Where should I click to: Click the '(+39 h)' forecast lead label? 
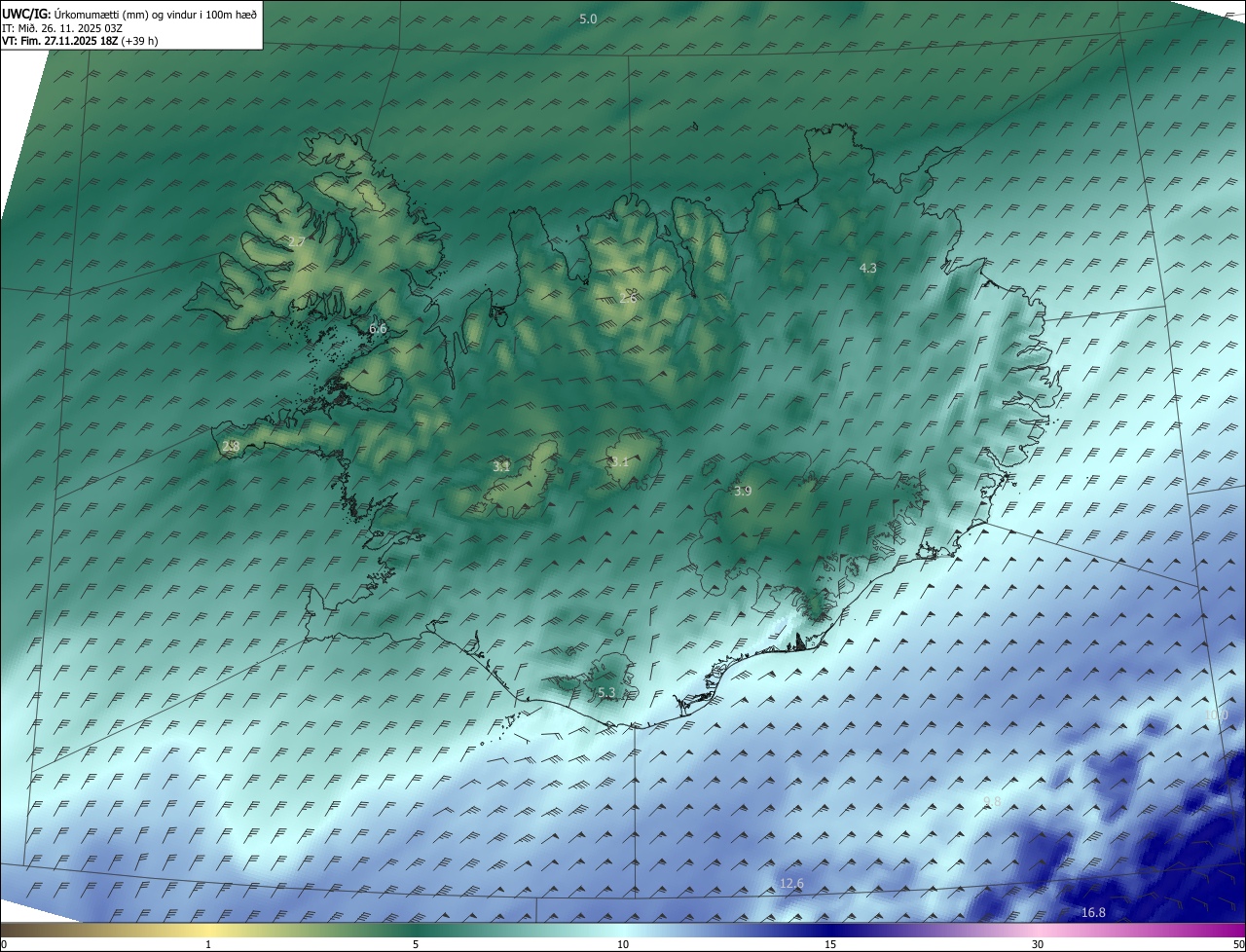click(140, 41)
